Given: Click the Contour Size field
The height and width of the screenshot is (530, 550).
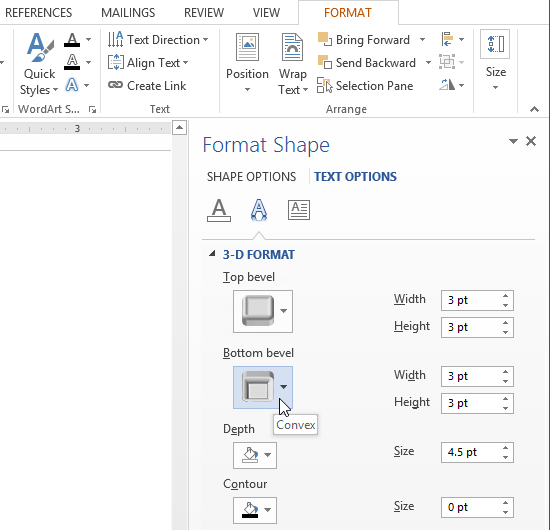Looking at the screenshot, I should tap(471, 507).
